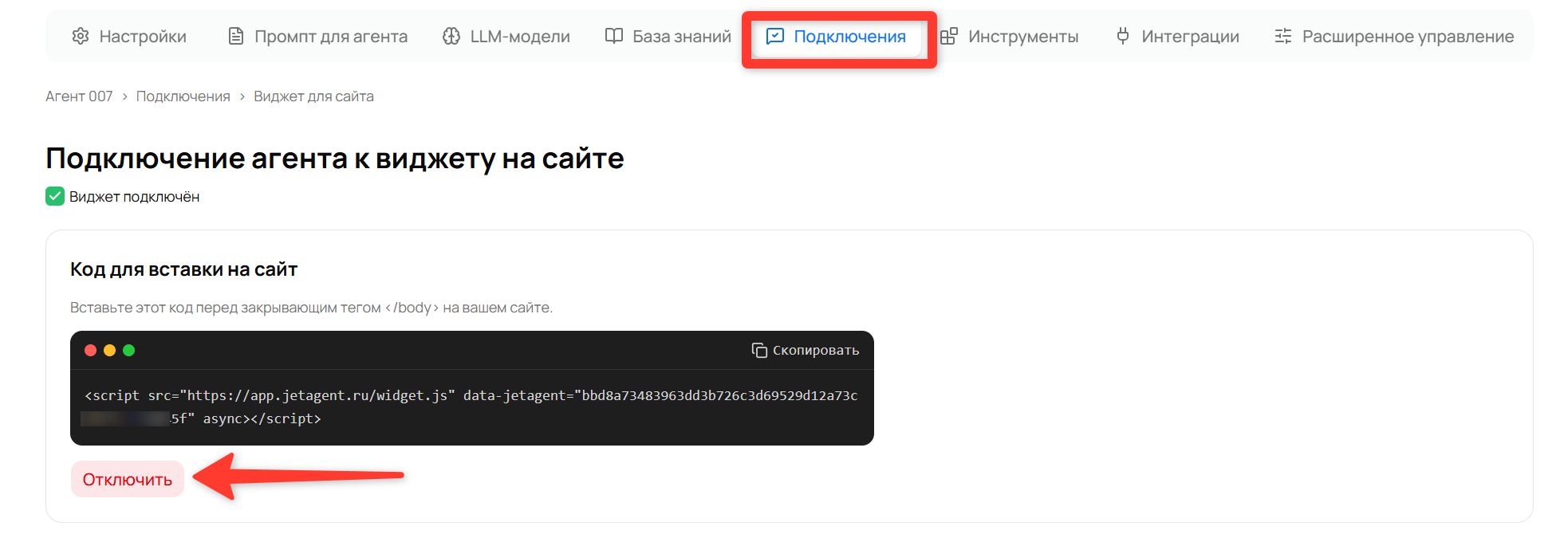This screenshot has height=538, width=1568.
Task: Select the Подключения tab
Action: (836, 37)
